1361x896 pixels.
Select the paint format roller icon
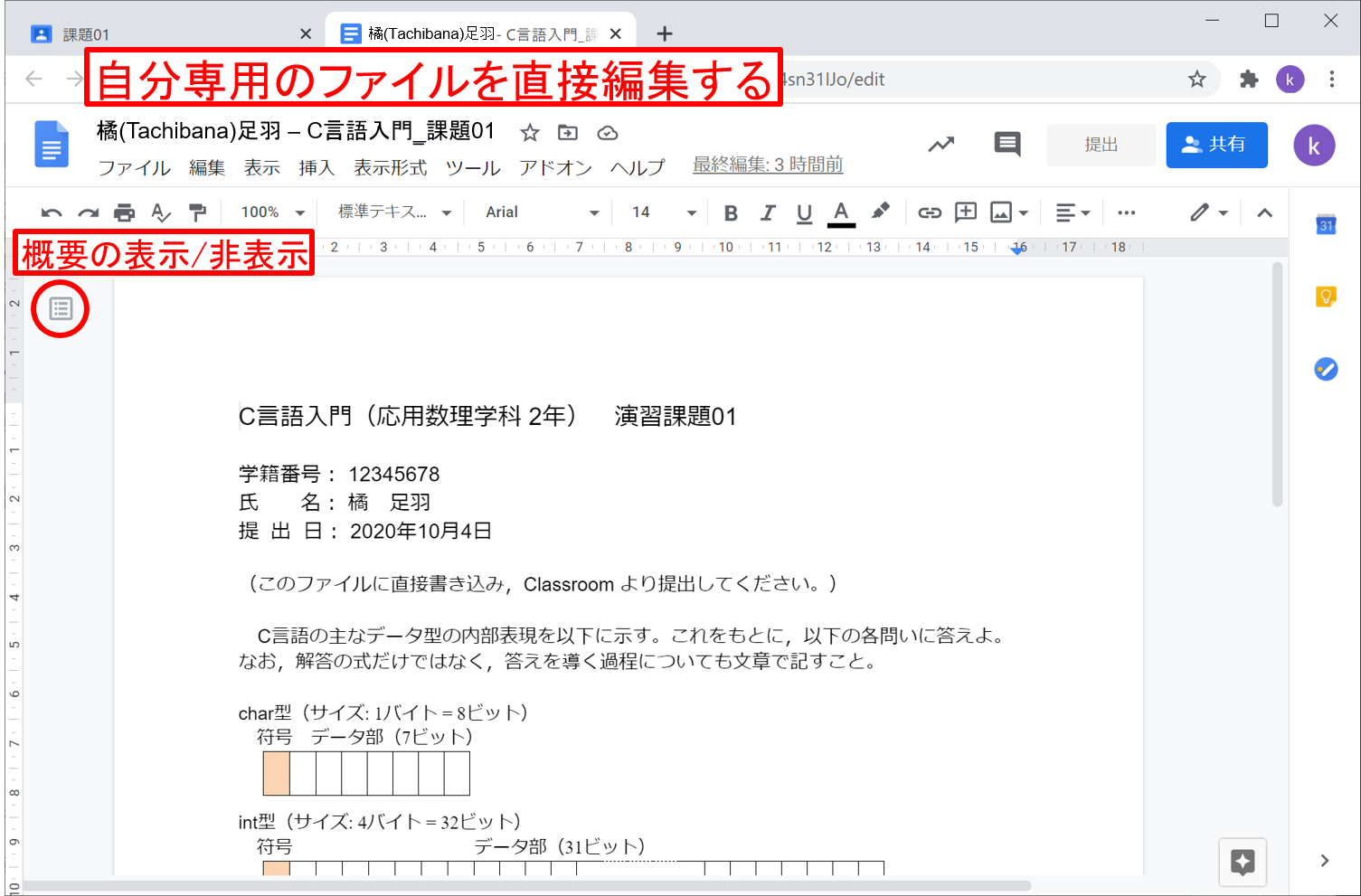[x=197, y=213]
